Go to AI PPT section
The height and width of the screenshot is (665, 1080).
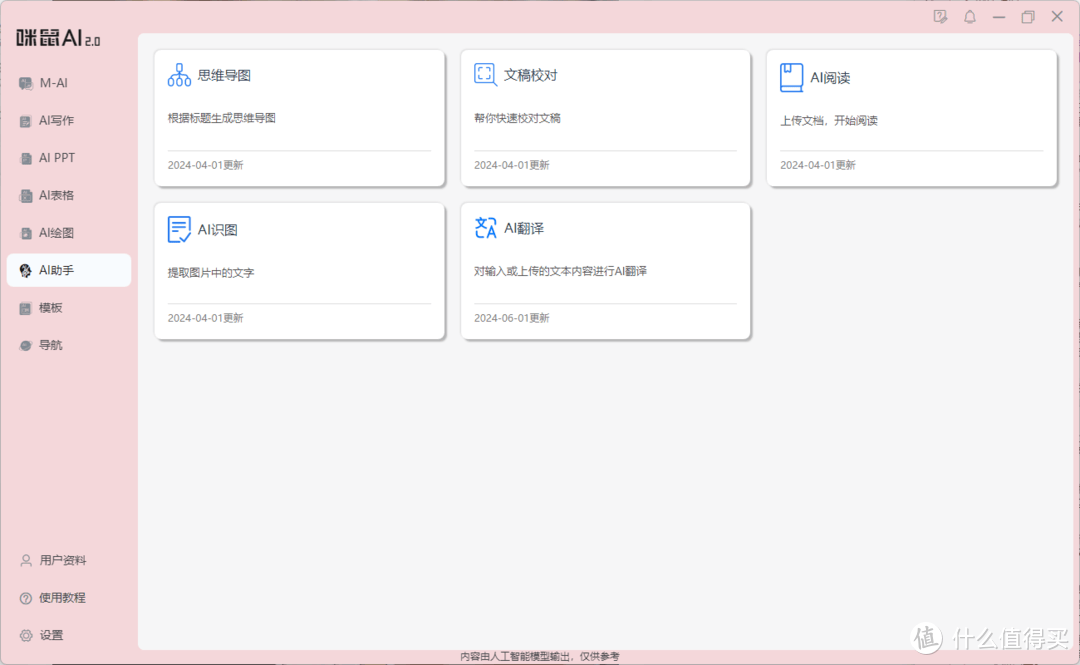tap(57, 158)
